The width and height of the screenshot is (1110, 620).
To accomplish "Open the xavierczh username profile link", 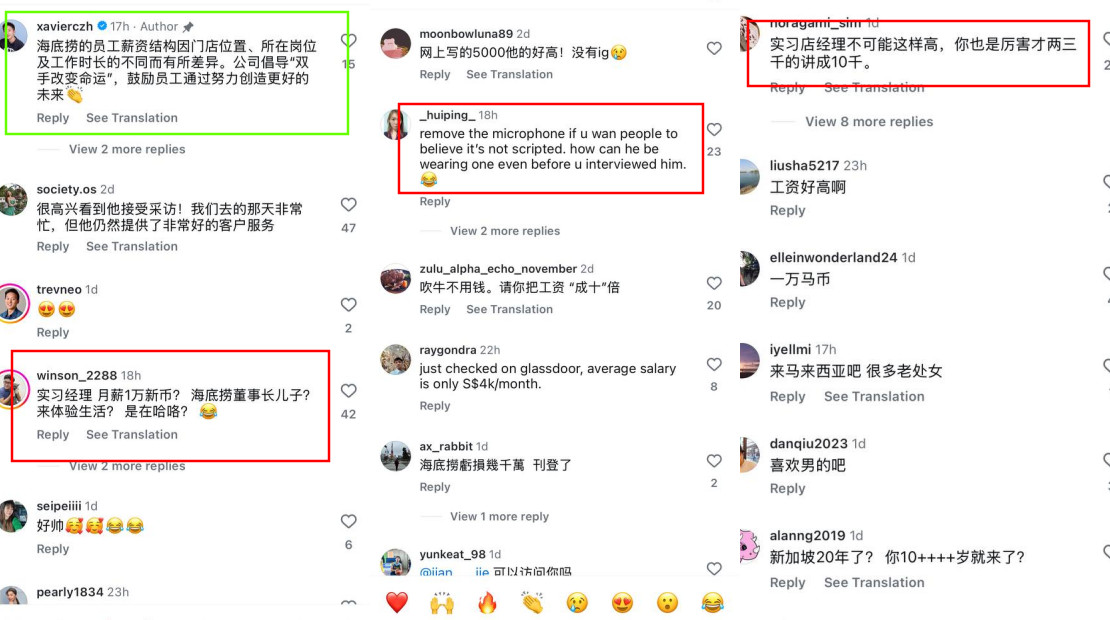I will (64, 26).
